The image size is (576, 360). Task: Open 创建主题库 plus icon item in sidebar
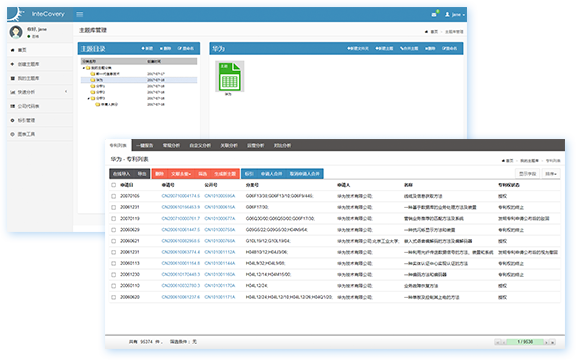pyautogui.click(x=12, y=64)
